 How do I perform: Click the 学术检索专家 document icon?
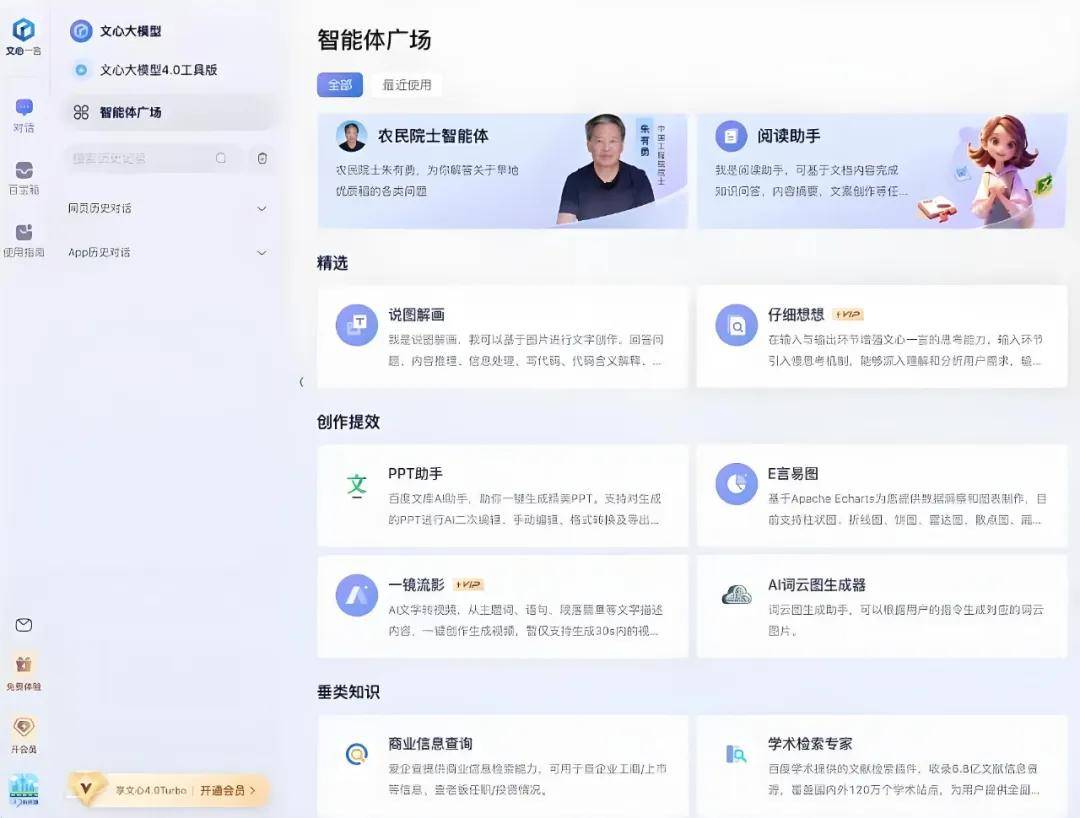pos(736,754)
